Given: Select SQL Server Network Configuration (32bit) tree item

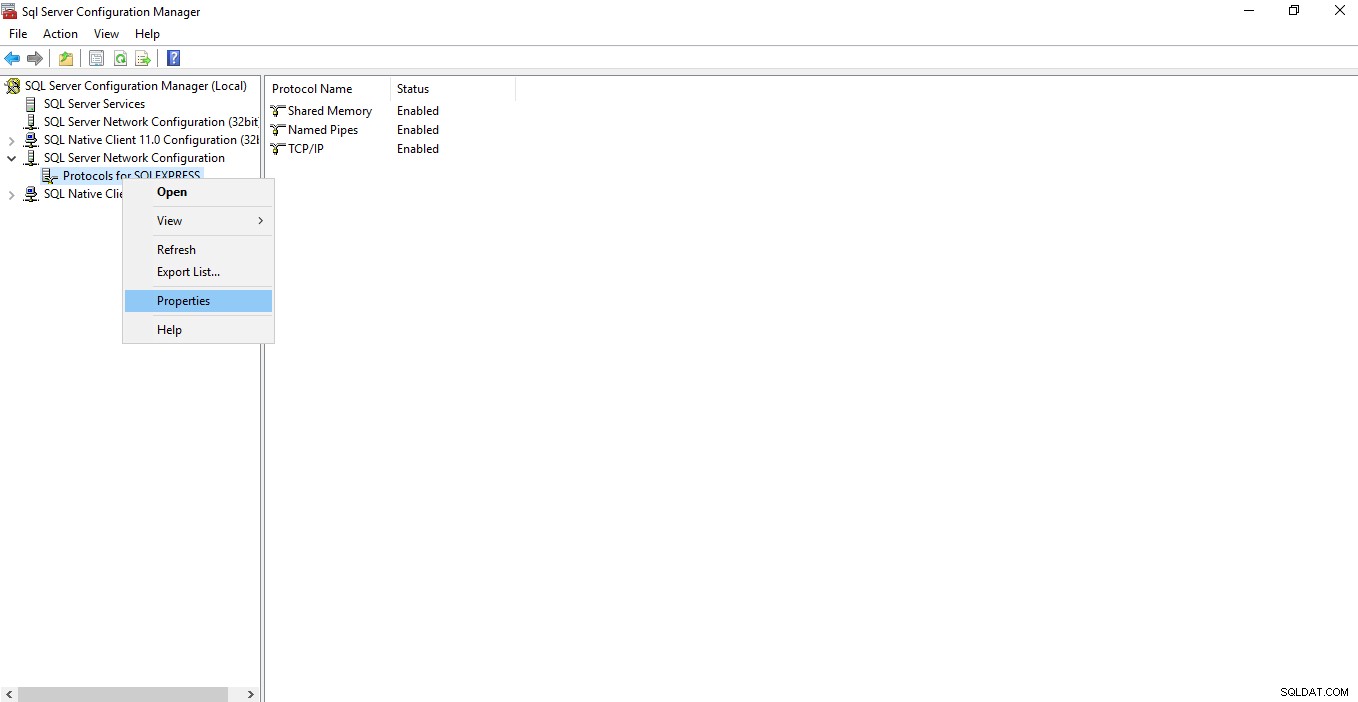Looking at the screenshot, I should point(150,122).
